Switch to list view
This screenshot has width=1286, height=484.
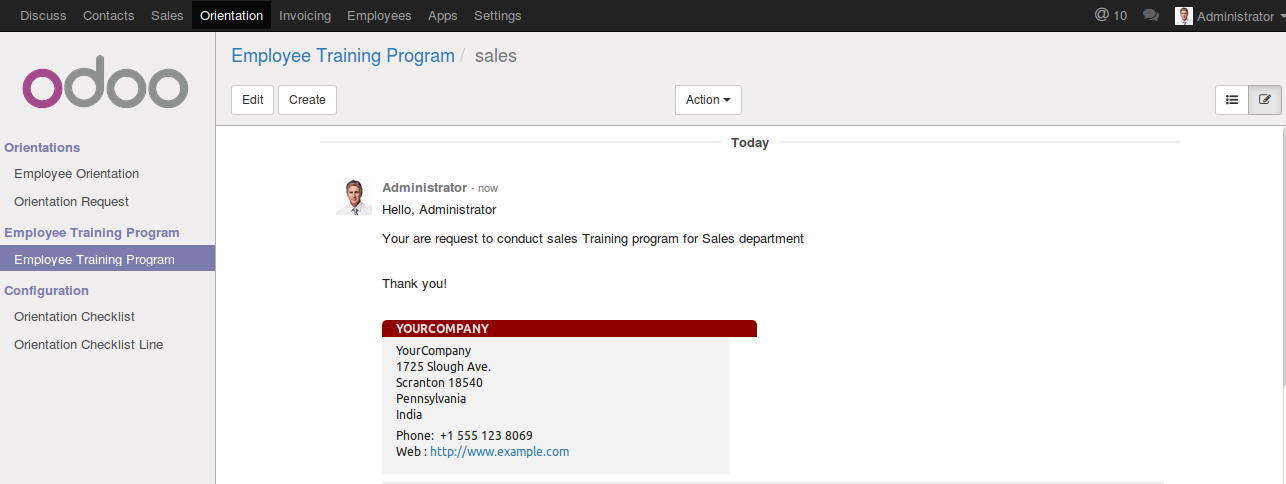coord(1232,100)
